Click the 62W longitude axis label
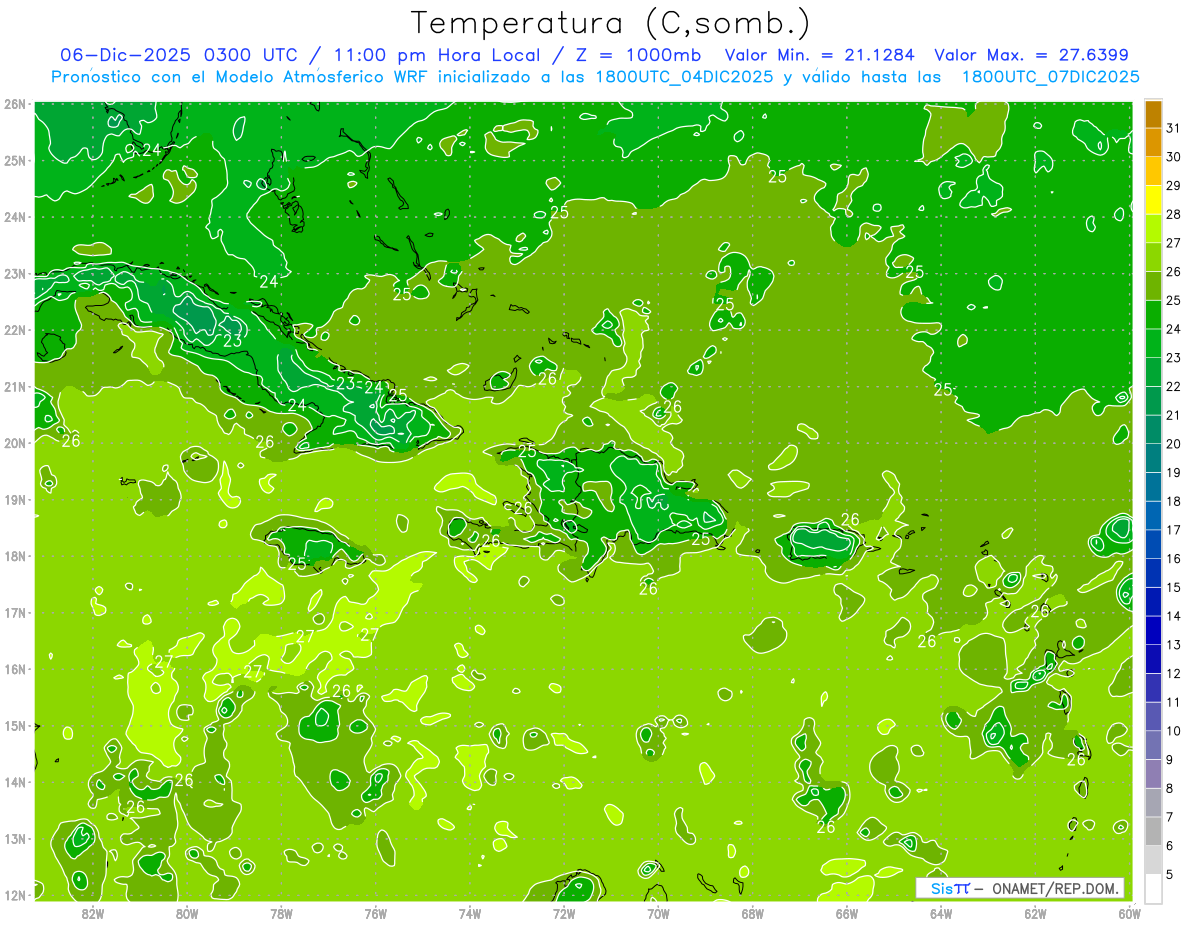The image size is (1200, 927). pyautogui.click(x=1035, y=913)
